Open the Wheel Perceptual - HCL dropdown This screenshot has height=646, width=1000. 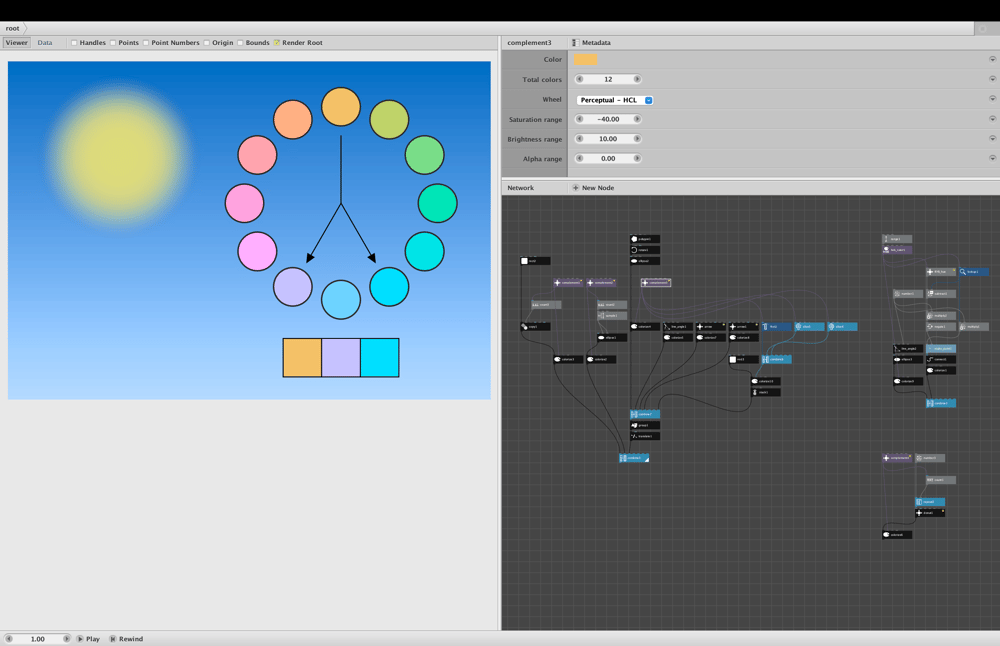click(615, 100)
